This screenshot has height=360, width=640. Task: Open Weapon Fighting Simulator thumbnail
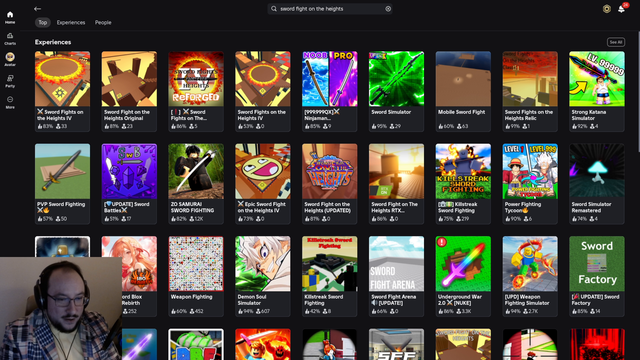click(530, 264)
